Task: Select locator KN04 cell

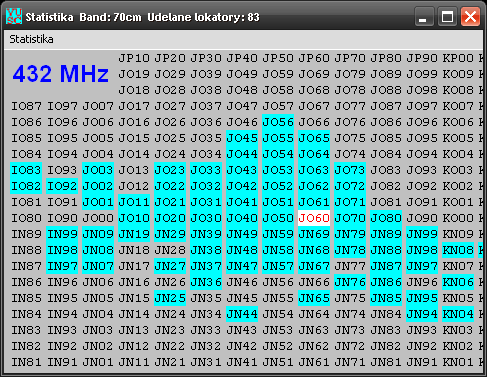Action: (458, 314)
